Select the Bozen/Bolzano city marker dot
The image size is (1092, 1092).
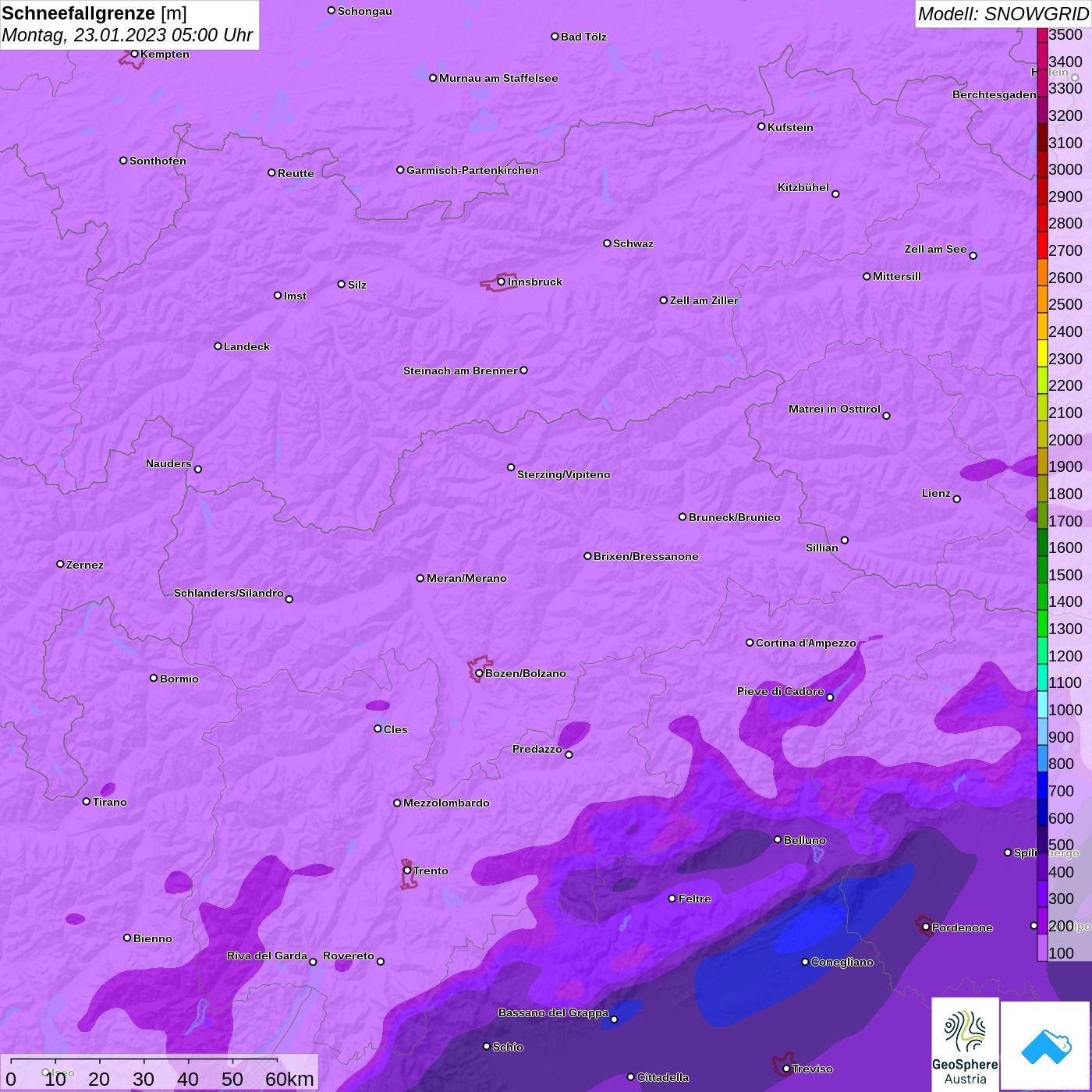pos(479,673)
